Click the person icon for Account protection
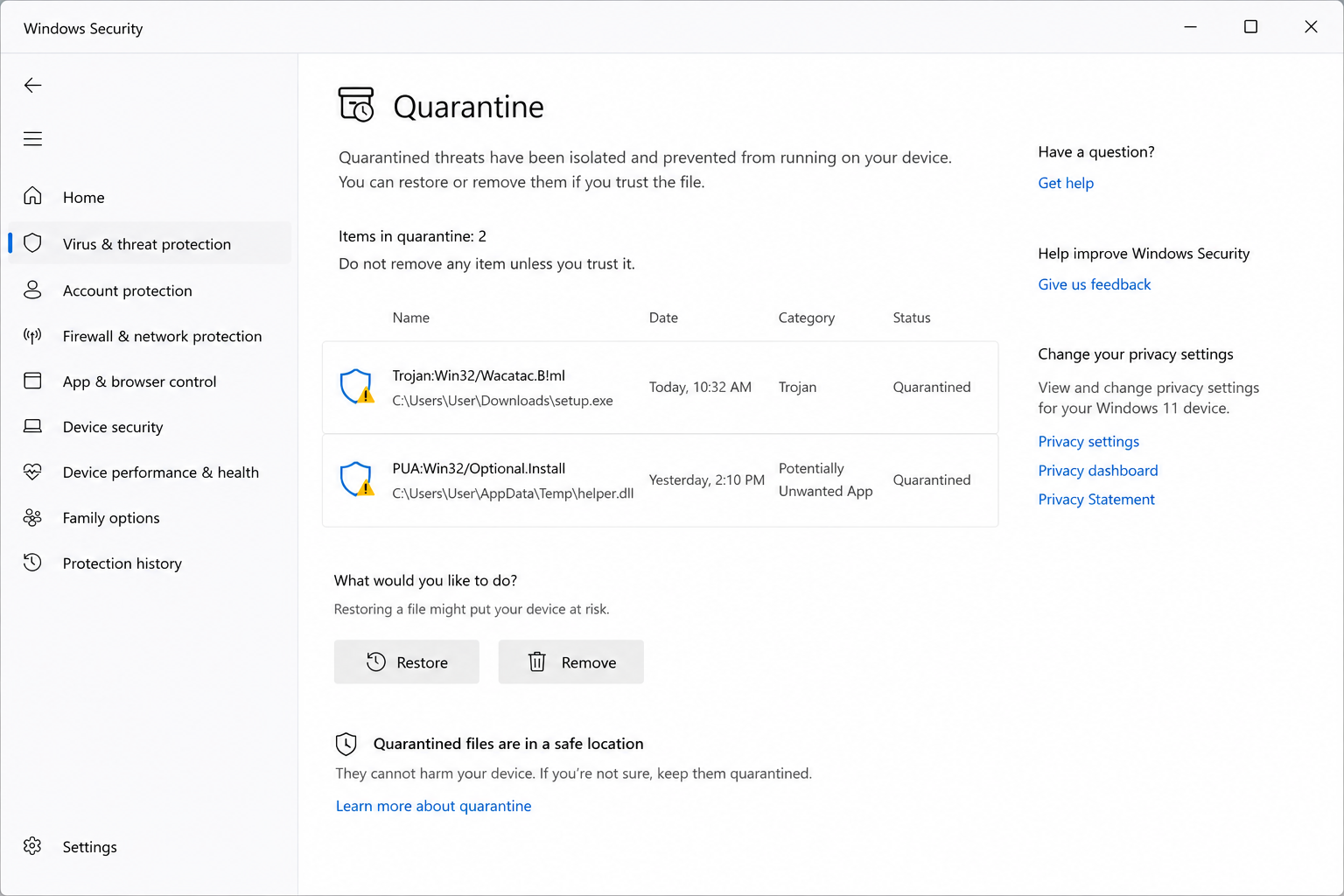 32,290
